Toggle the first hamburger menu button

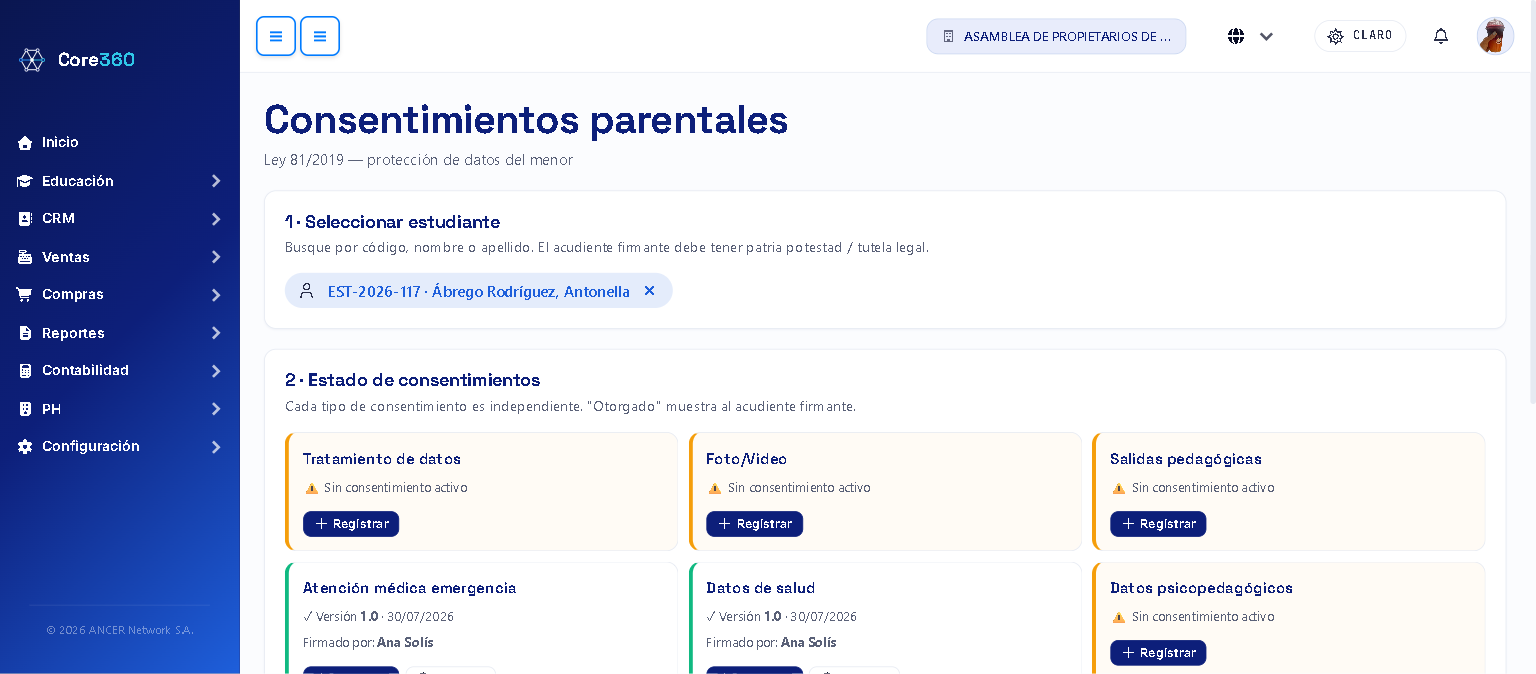pyautogui.click(x=276, y=36)
